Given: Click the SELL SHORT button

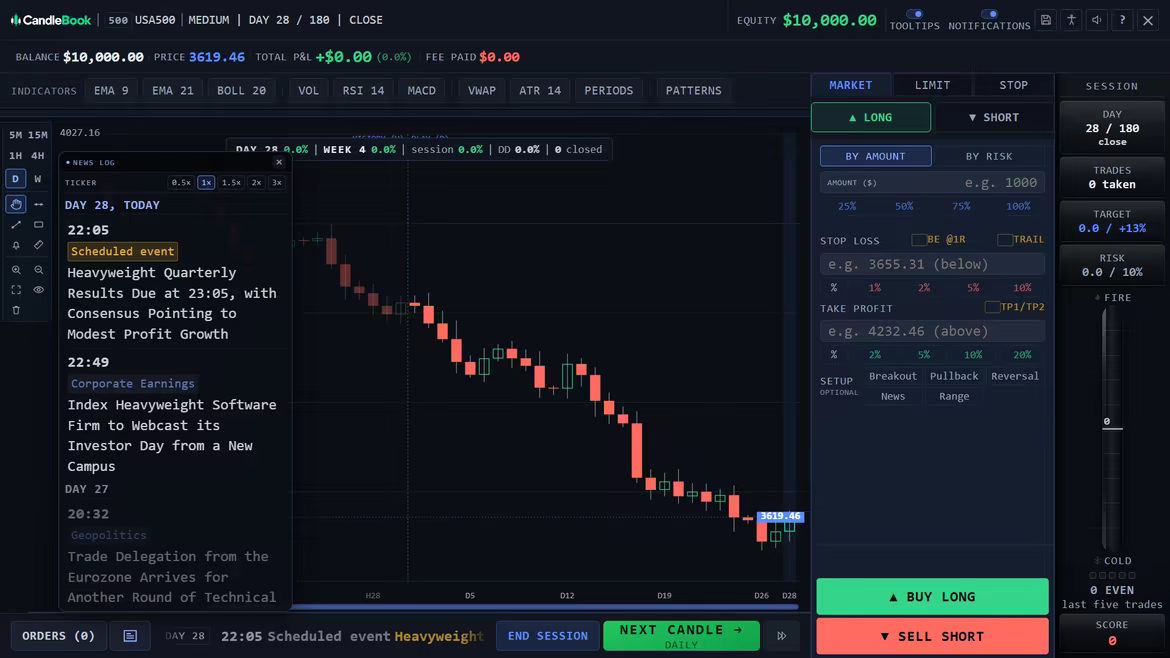Looking at the screenshot, I should 932,636.
